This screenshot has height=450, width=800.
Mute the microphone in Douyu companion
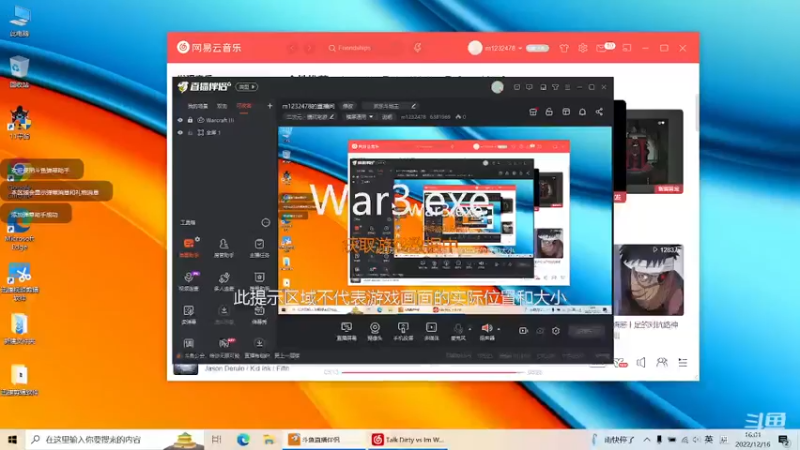[458, 331]
